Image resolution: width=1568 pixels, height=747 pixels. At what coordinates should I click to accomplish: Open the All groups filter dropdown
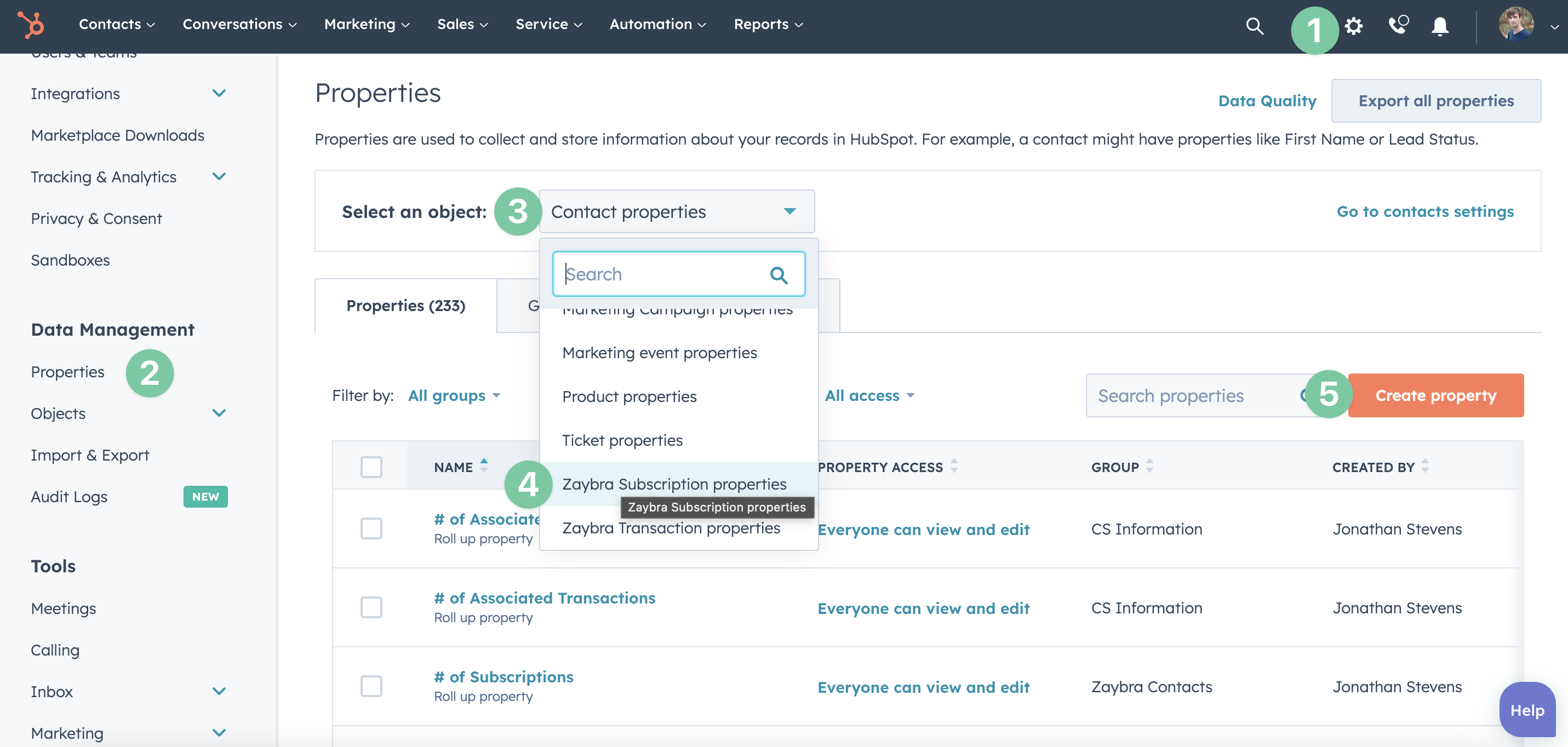(x=454, y=395)
